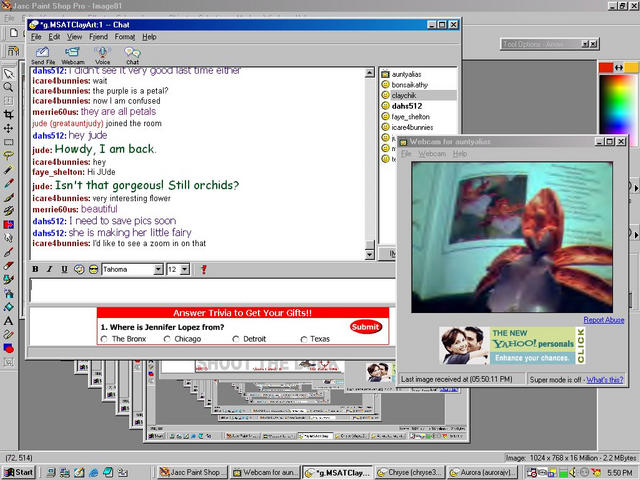The height and width of the screenshot is (480, 640).
Task: Click the Chat icon in chat toolbar
Action: click(132, 55)
